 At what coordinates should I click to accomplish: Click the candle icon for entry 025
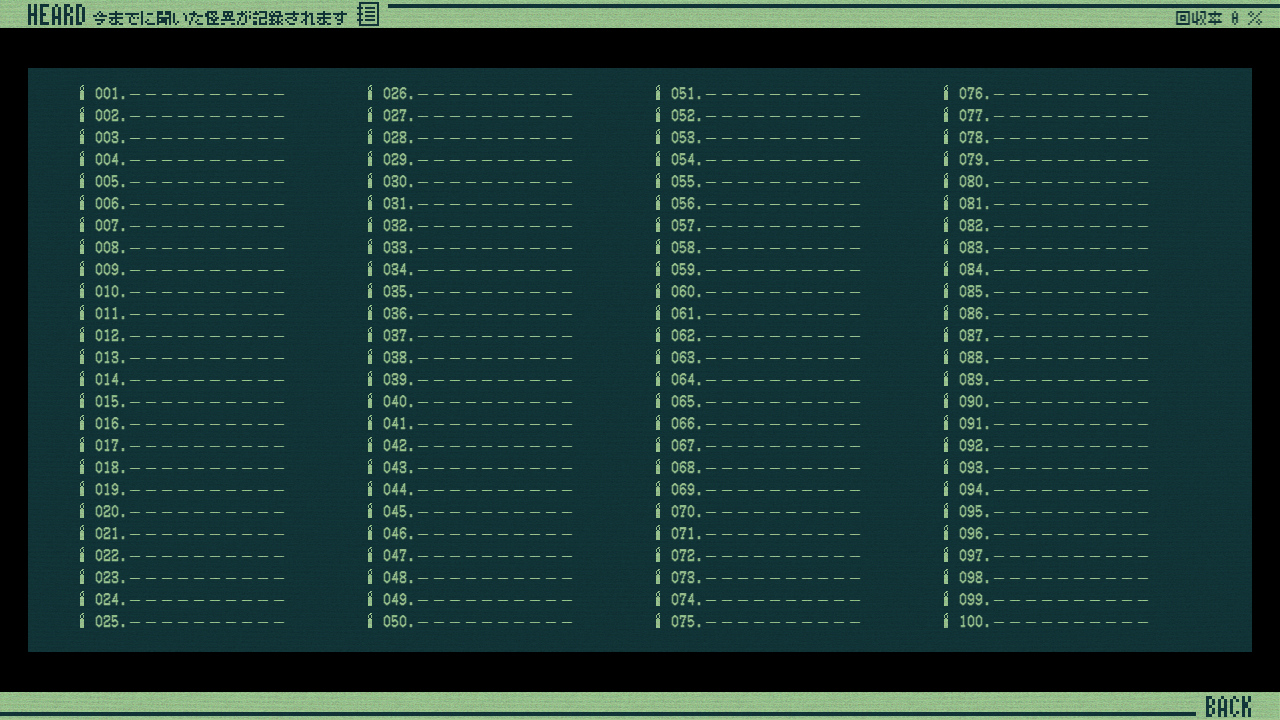tap(82, 622)
